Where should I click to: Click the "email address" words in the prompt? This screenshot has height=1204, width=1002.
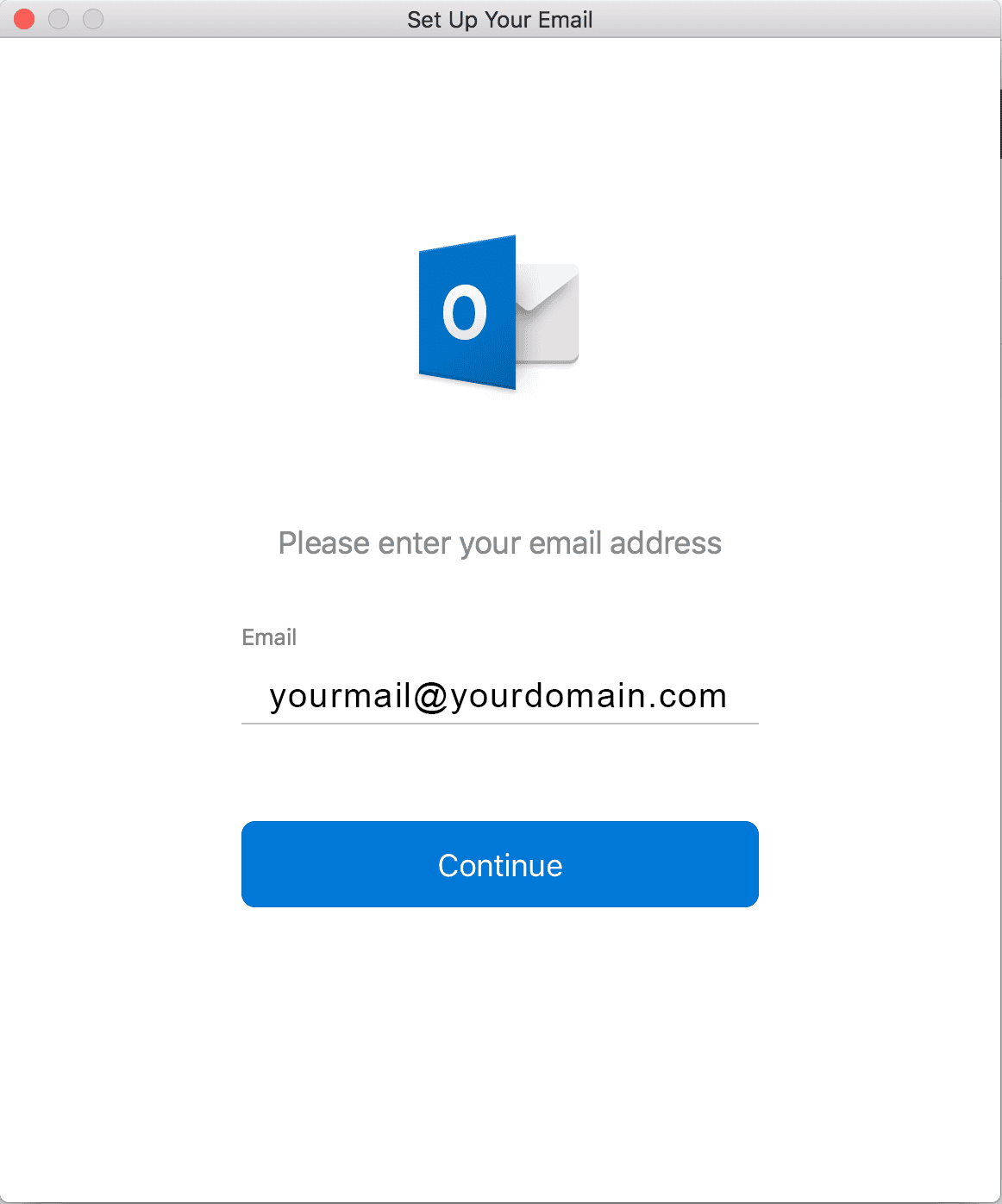(x=625, y=543)
